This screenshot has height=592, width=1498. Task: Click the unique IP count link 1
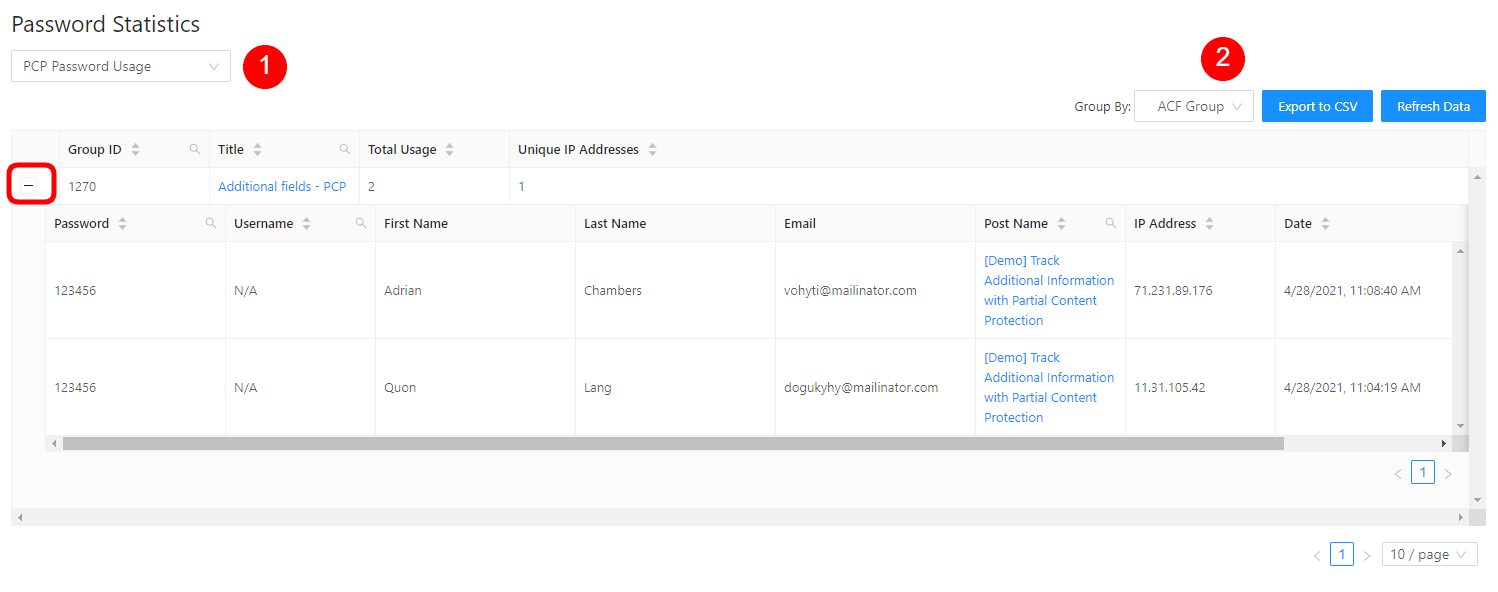521,187
